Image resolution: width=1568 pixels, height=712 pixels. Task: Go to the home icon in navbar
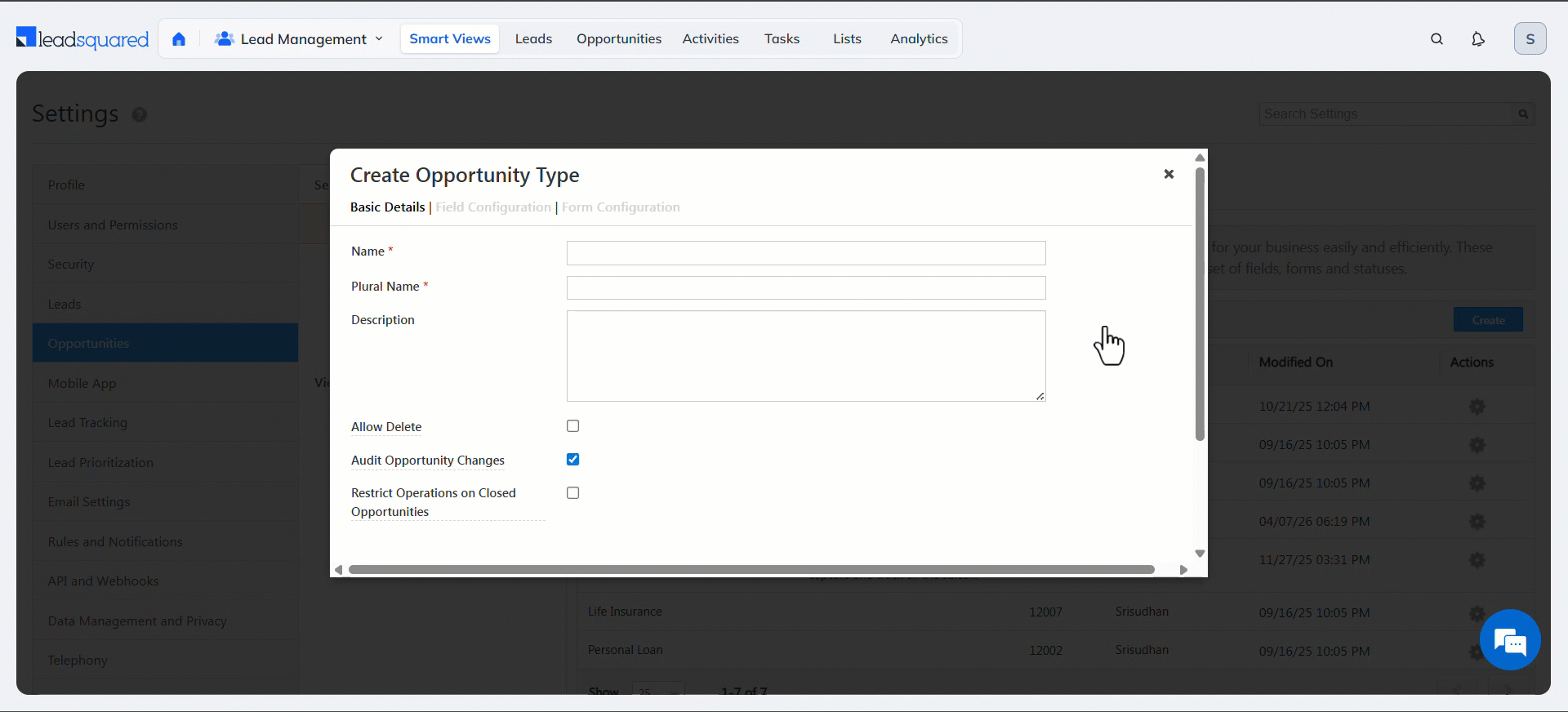point(179,39)
